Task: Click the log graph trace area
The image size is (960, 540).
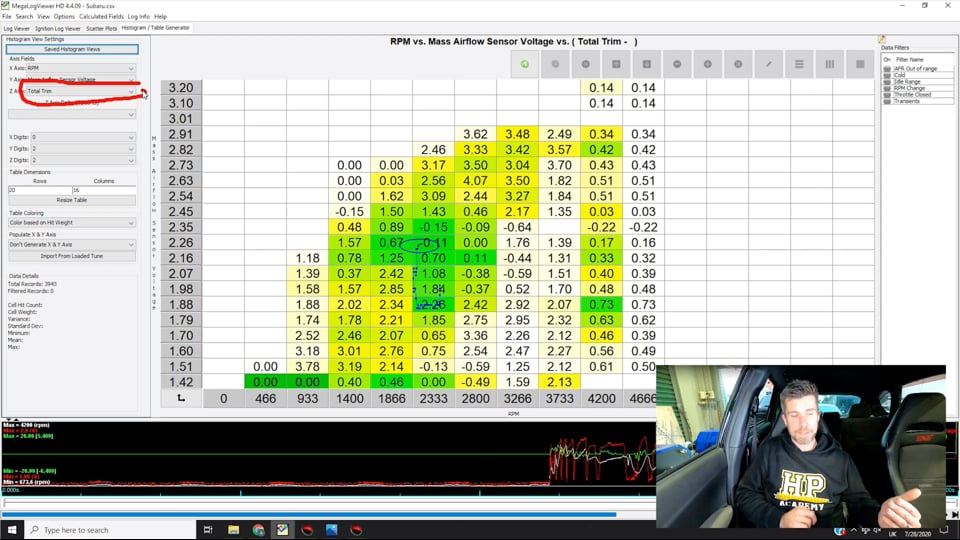Action: pos(328,454)
